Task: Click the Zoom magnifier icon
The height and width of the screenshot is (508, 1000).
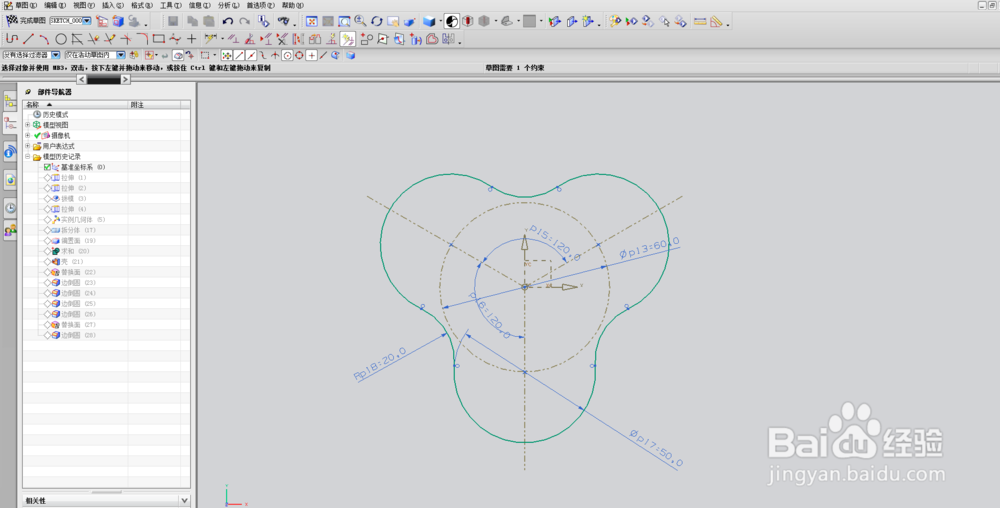Action: pyautogui.click(x=360, y=21)
